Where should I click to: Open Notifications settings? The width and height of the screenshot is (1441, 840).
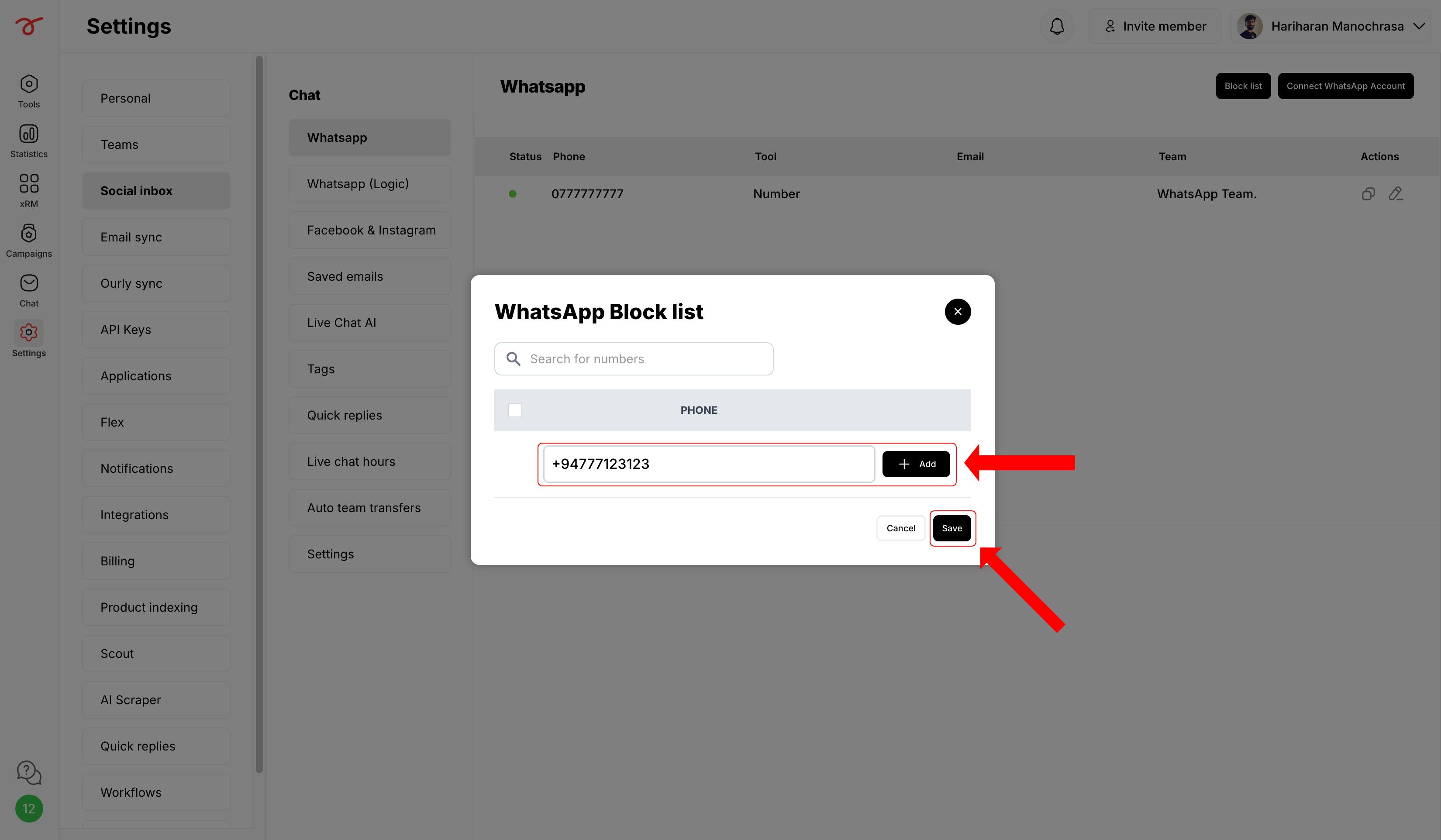(156, 469)
